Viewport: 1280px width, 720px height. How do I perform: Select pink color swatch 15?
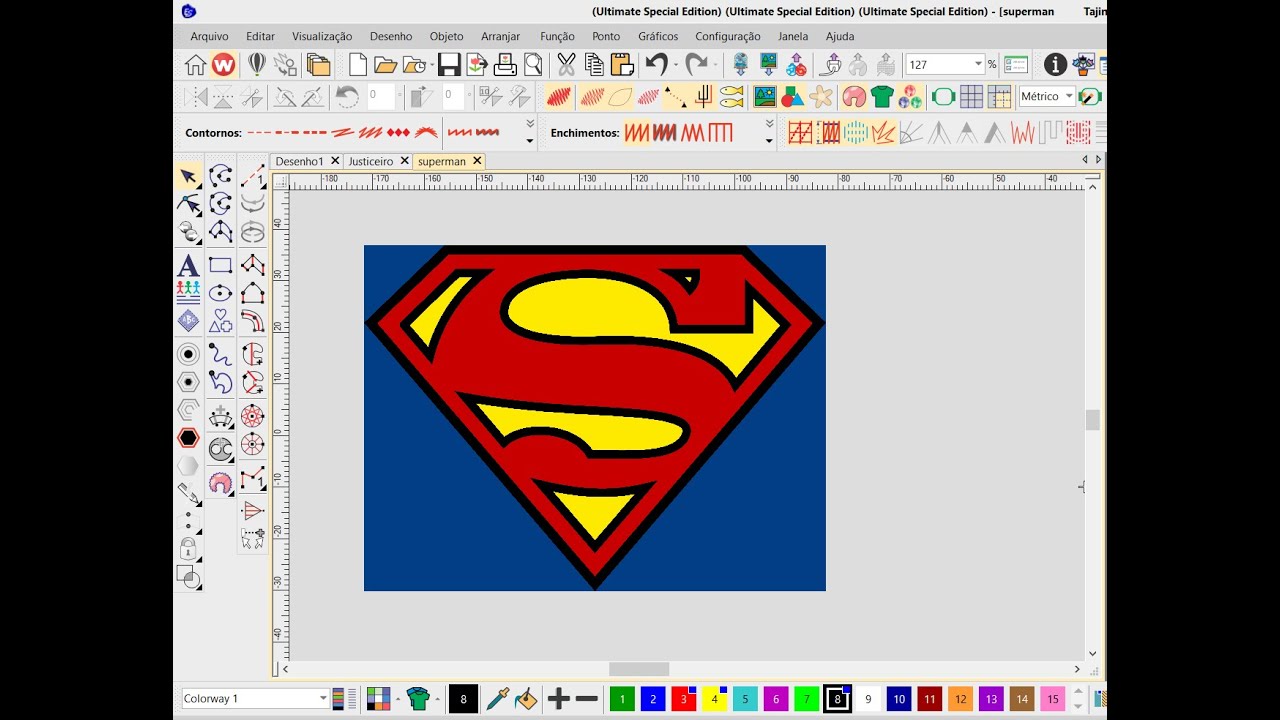point(1052,699)
